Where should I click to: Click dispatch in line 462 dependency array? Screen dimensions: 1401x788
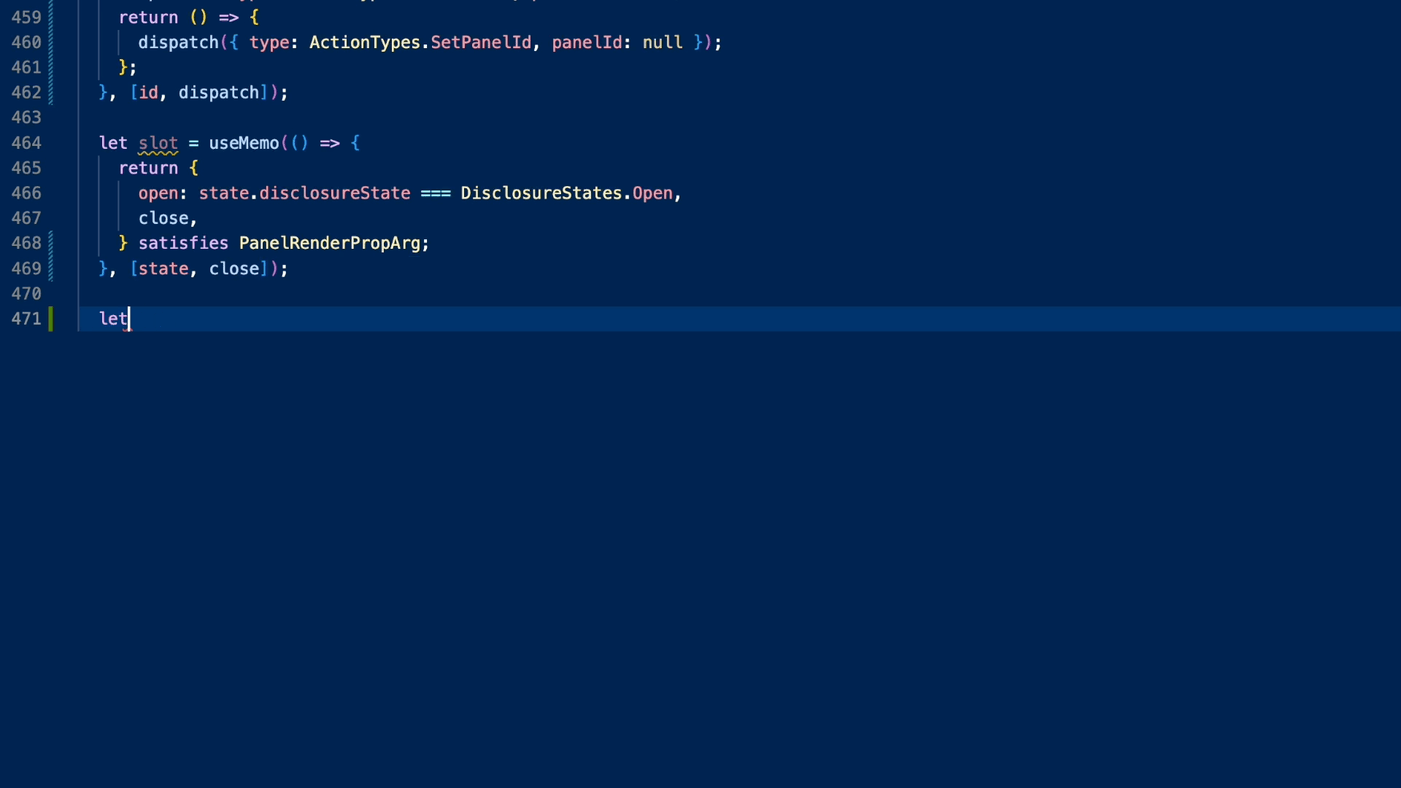(218, 92)
